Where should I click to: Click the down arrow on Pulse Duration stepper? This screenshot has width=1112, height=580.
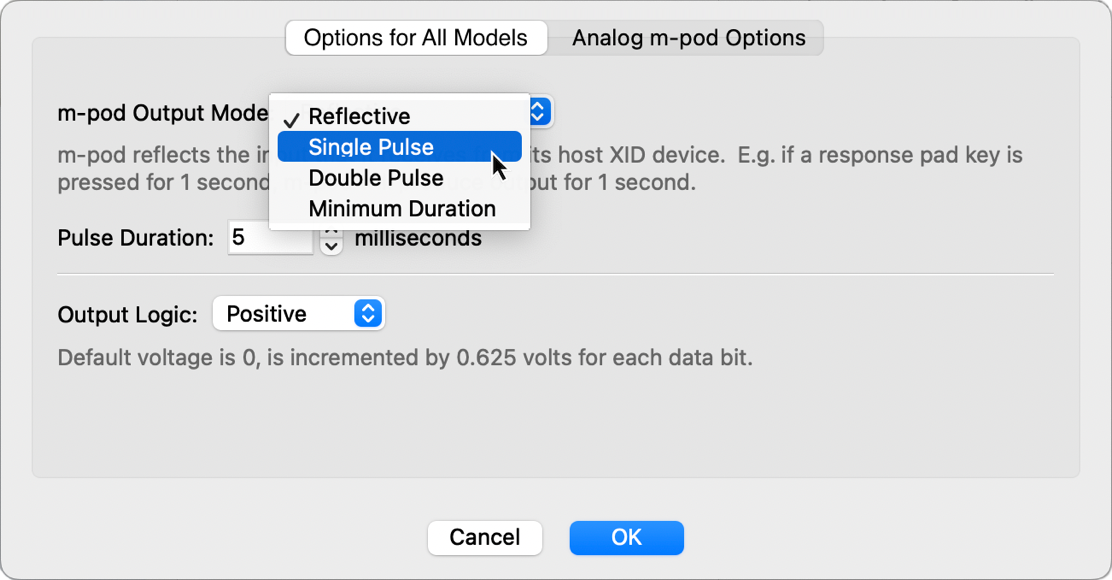coord(330,244)
